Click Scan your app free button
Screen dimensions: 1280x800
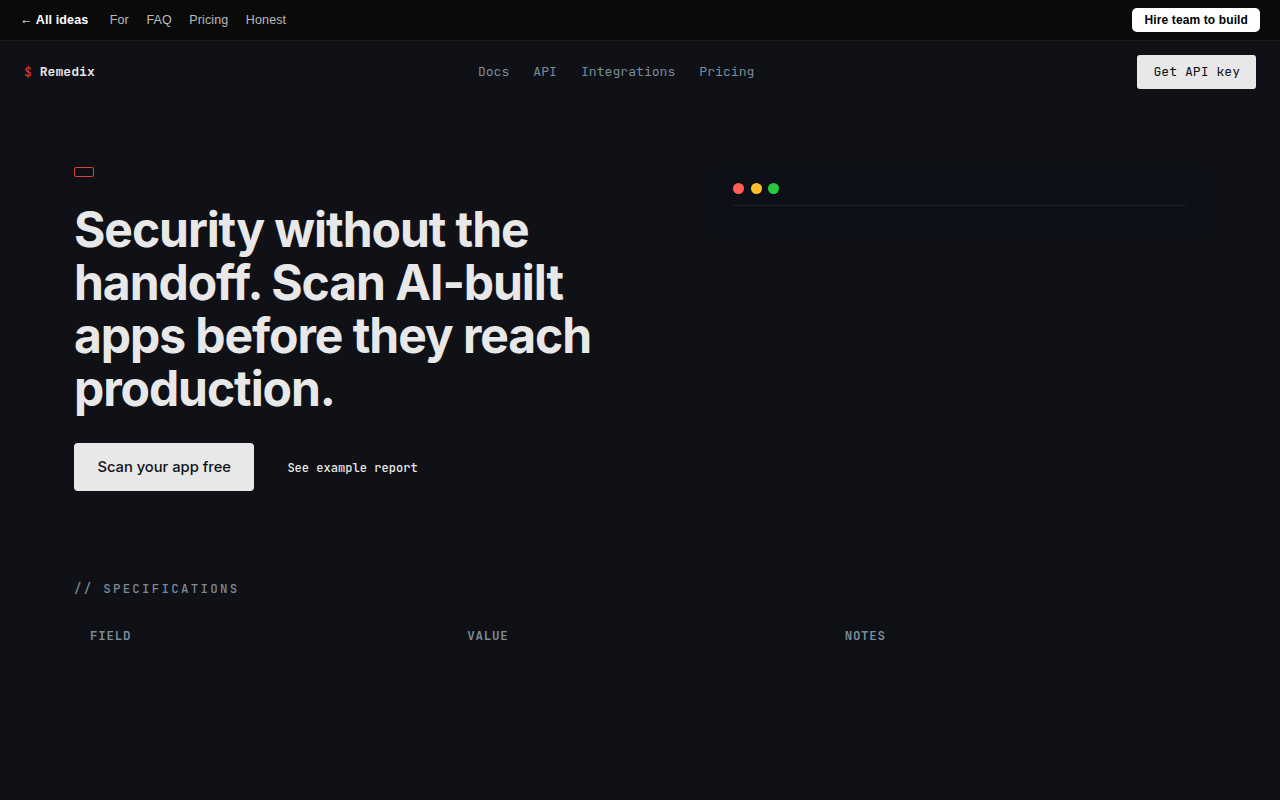164,467
